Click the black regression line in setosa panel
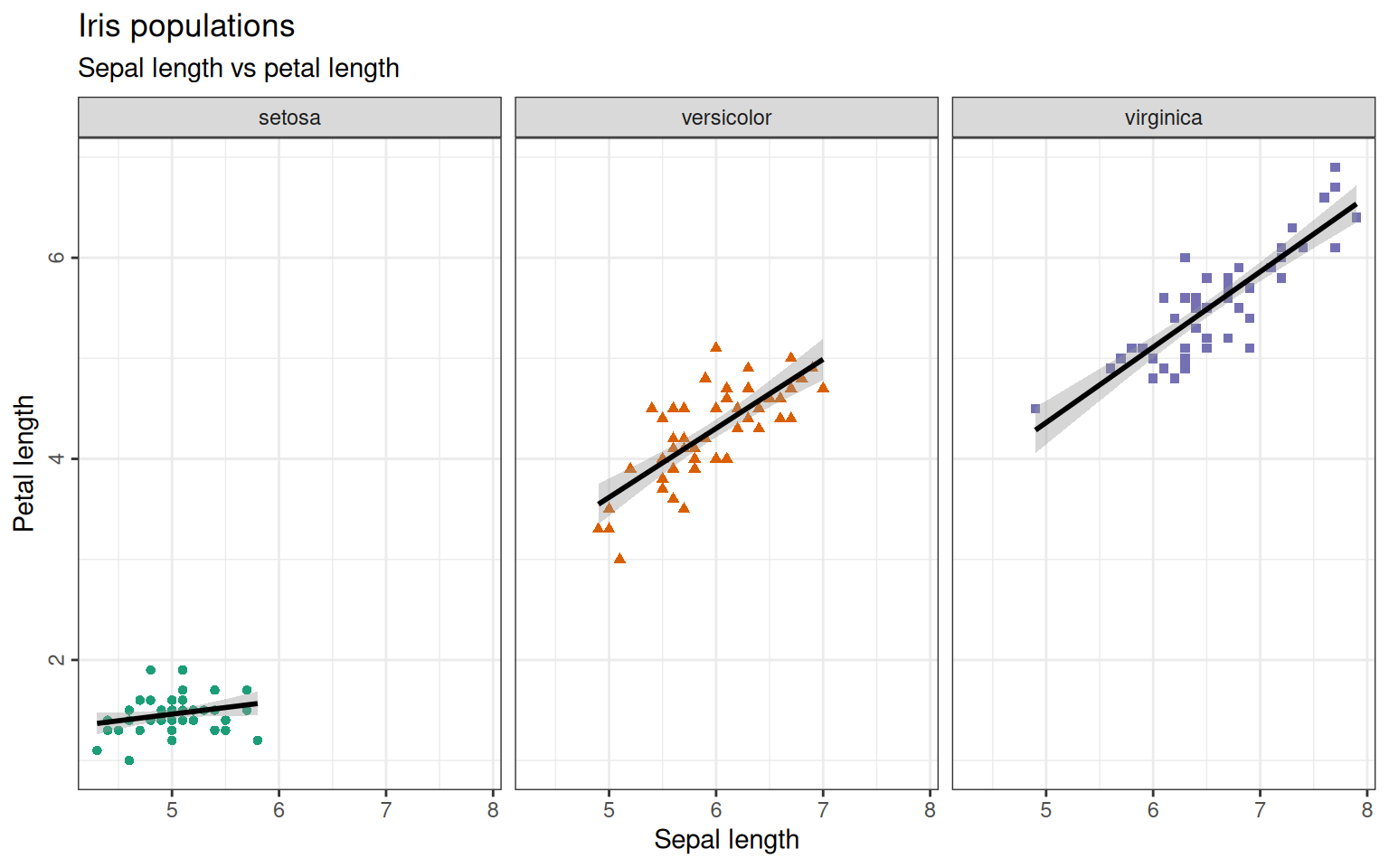 coord(177,713)
